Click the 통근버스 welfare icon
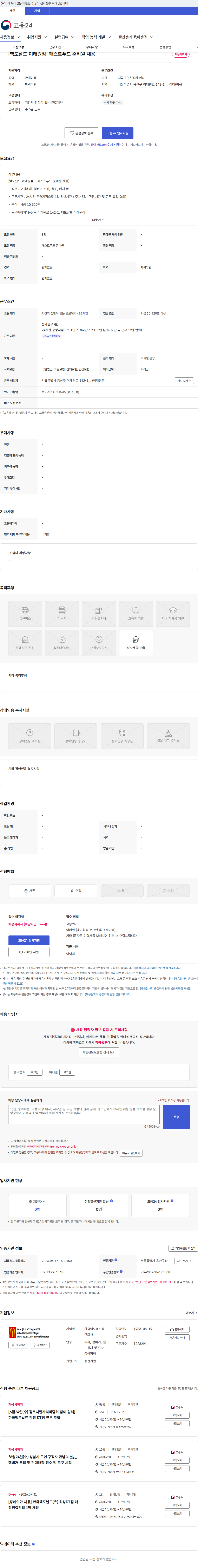The width and height of the screenshot is (198, 1568). tap(25, 614)
